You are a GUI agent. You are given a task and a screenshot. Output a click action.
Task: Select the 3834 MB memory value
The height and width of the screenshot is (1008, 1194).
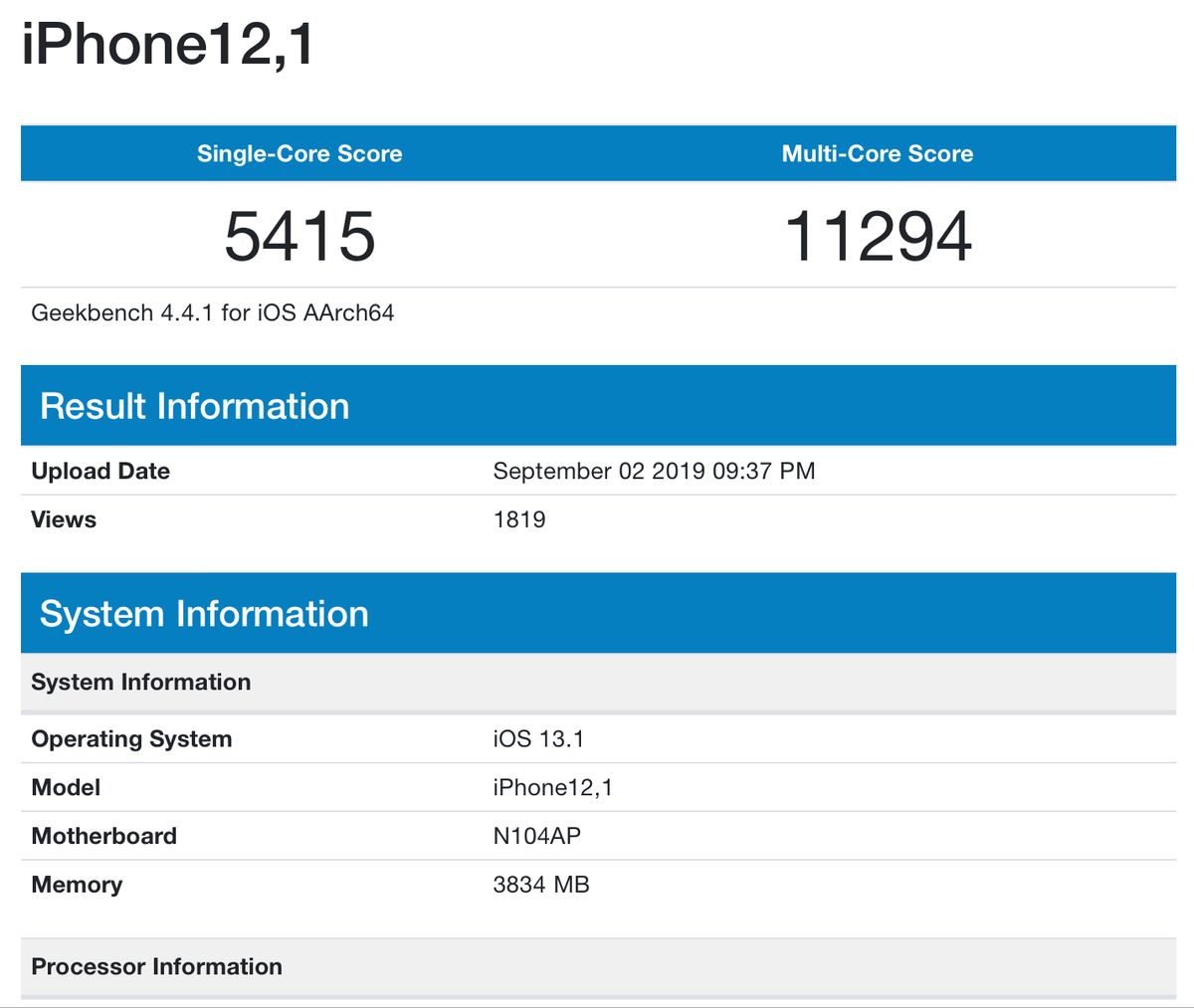[x=542, y=884]
